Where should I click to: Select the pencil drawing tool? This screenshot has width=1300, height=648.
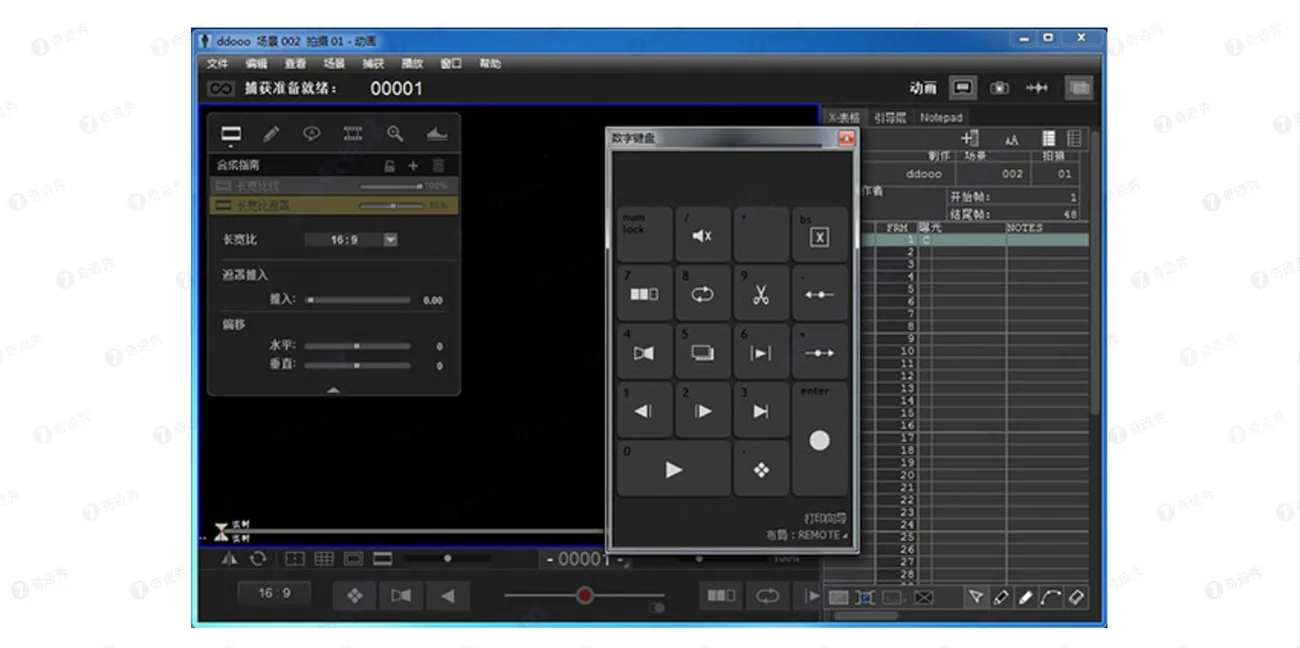click(270, 133)
